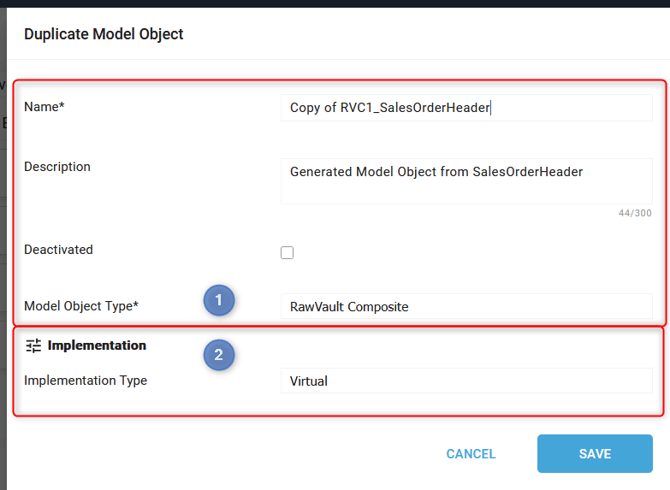
Task: Click the Name* field label
Action: click(x=44, y=107)
